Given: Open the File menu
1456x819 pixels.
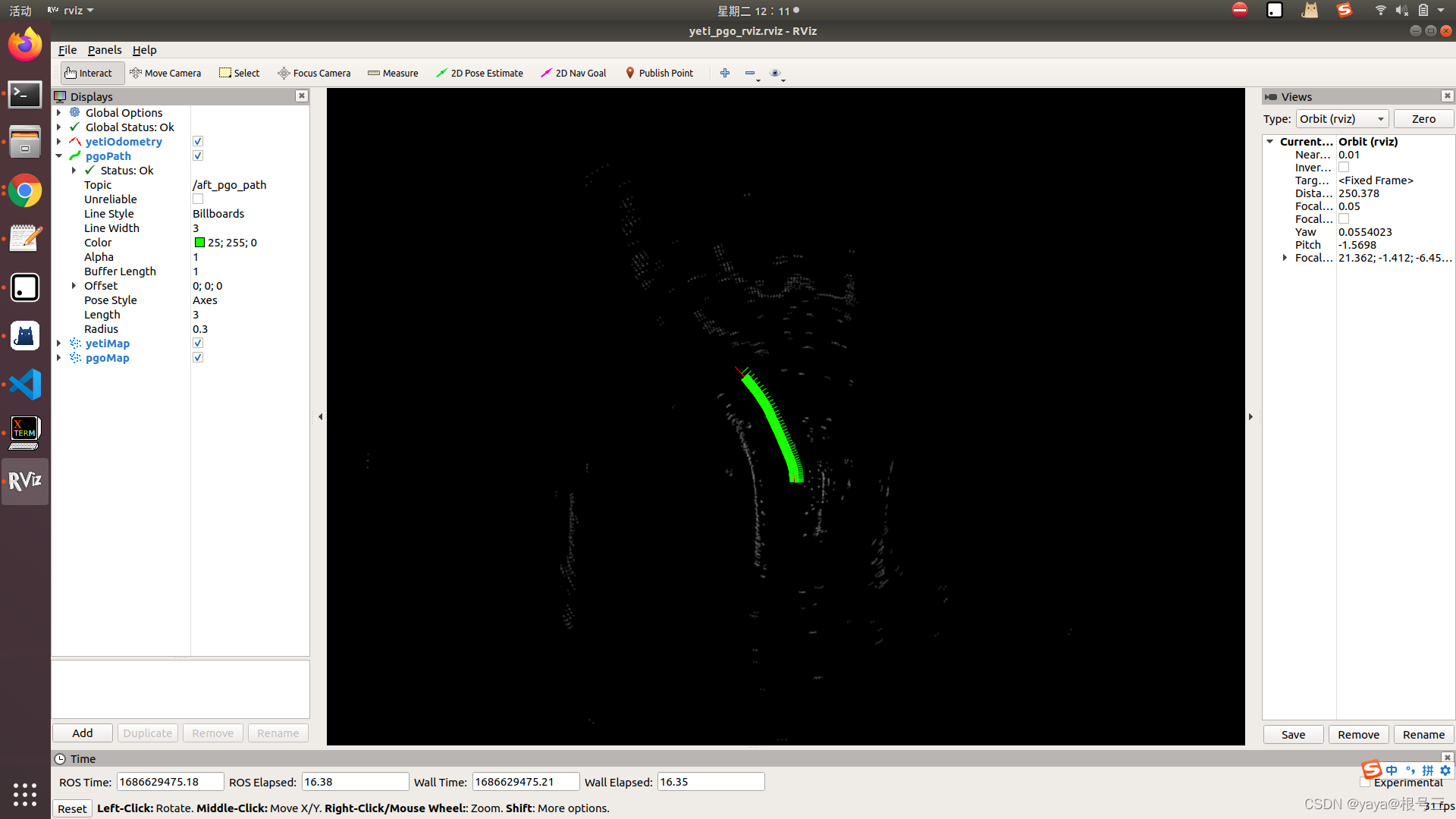Looking at the screenshot, I should (x=67, y=50).
